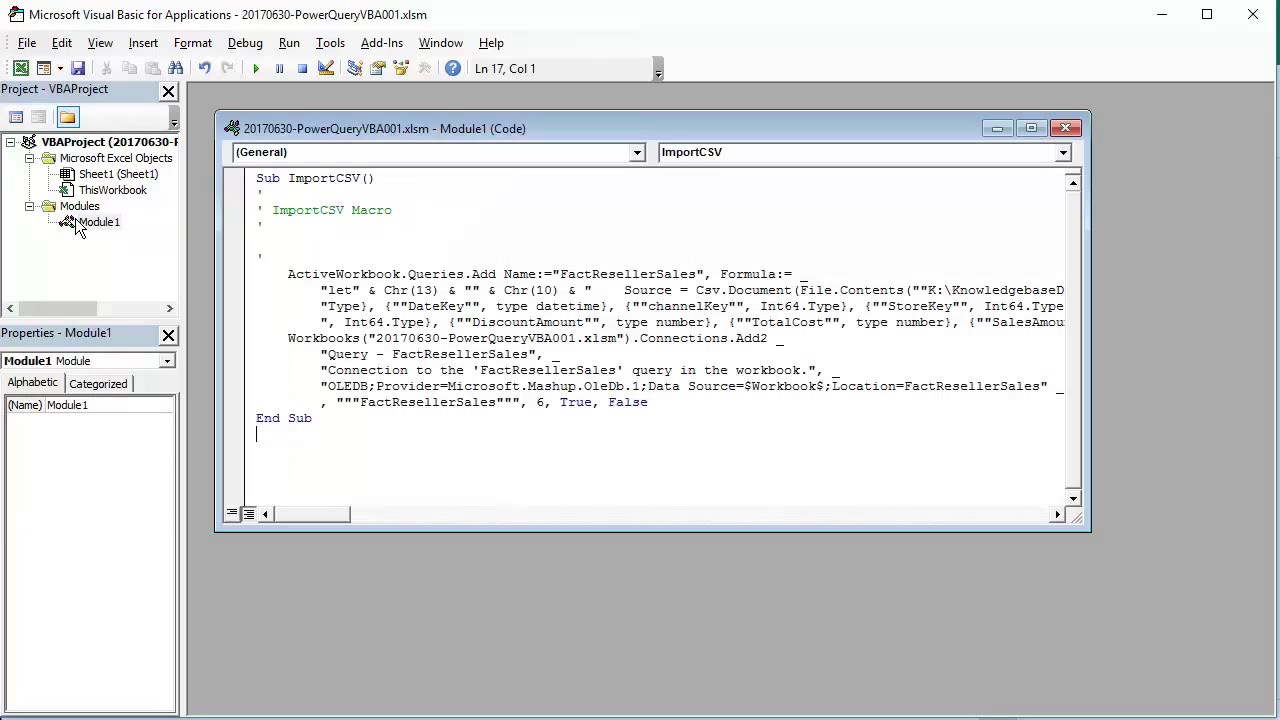Screen dimensions: 1280x720
Task: Select Sheet1 (Sheet1) in project tree
Action: click(x=118, y=174)
